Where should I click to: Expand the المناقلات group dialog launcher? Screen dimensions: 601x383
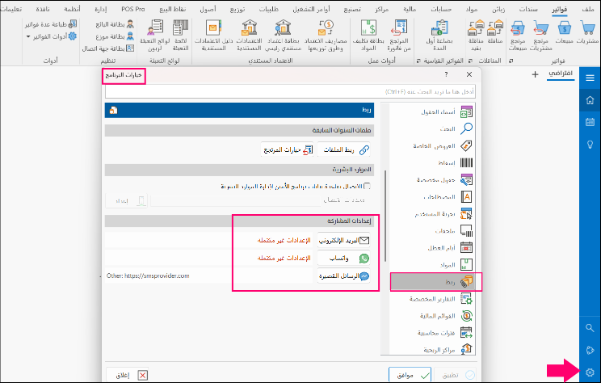point(470,61)
